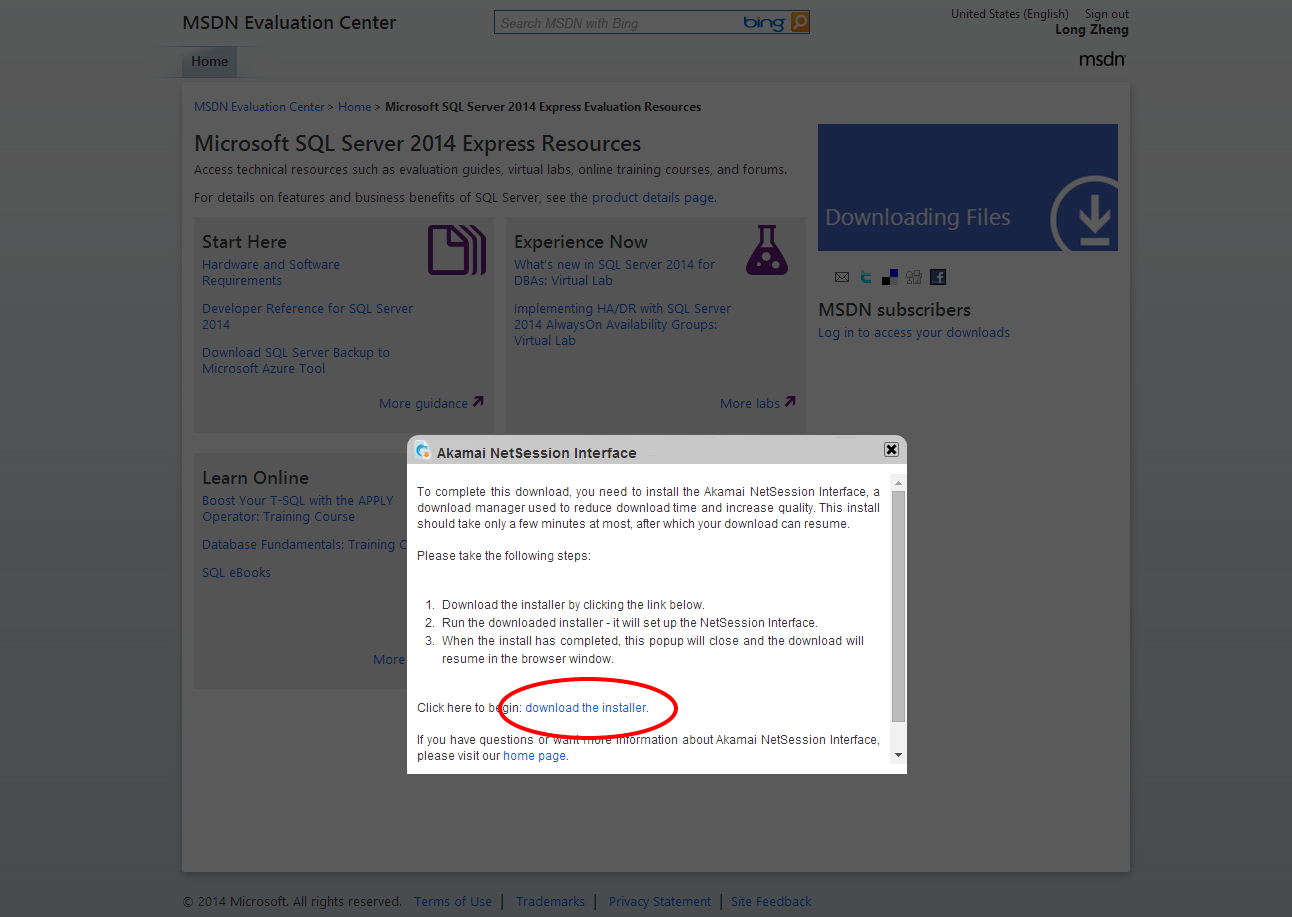Click the download the installer link
This screenshot has height=917, width=1292.
click(588, 707)
